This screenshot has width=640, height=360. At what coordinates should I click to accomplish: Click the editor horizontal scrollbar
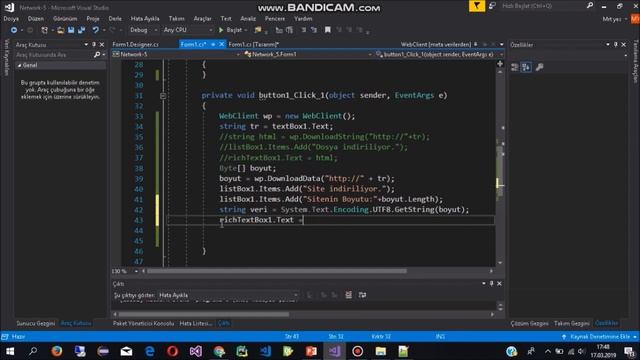277,271
